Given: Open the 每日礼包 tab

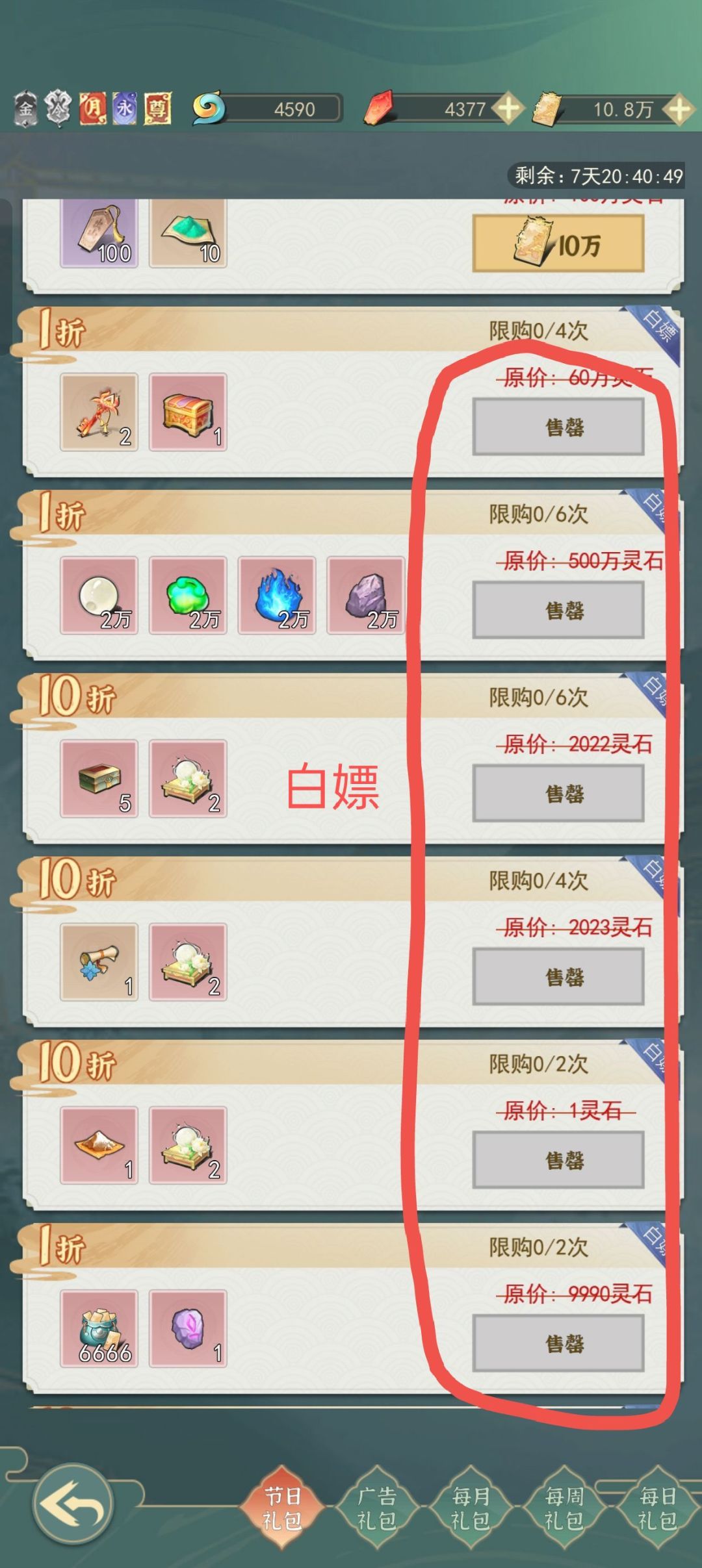Looking at the screenshot, I should [657, 1508].
